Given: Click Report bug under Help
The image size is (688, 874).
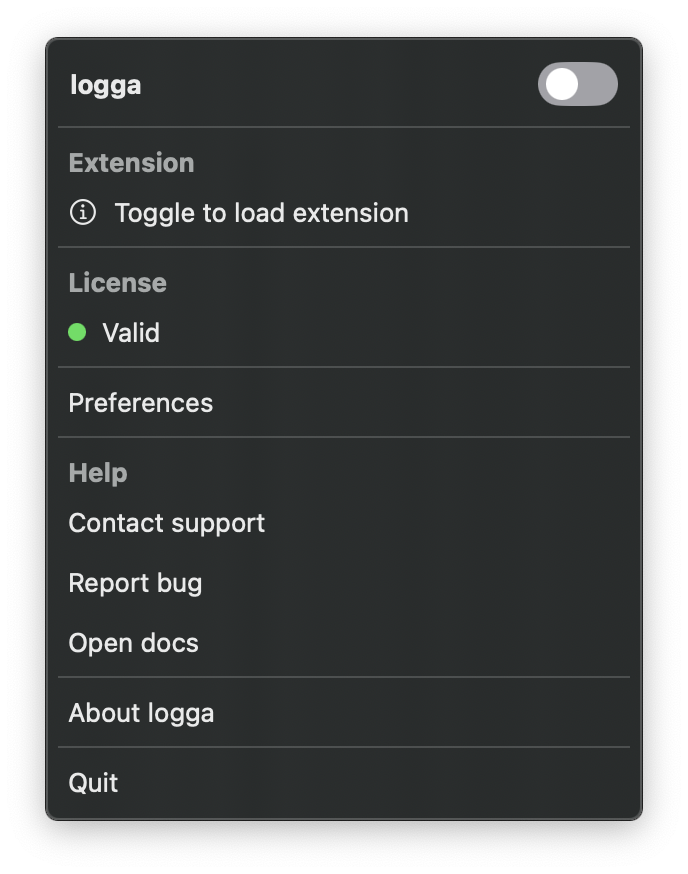Looking at the screenshot, I should click(x=135, y=583).
